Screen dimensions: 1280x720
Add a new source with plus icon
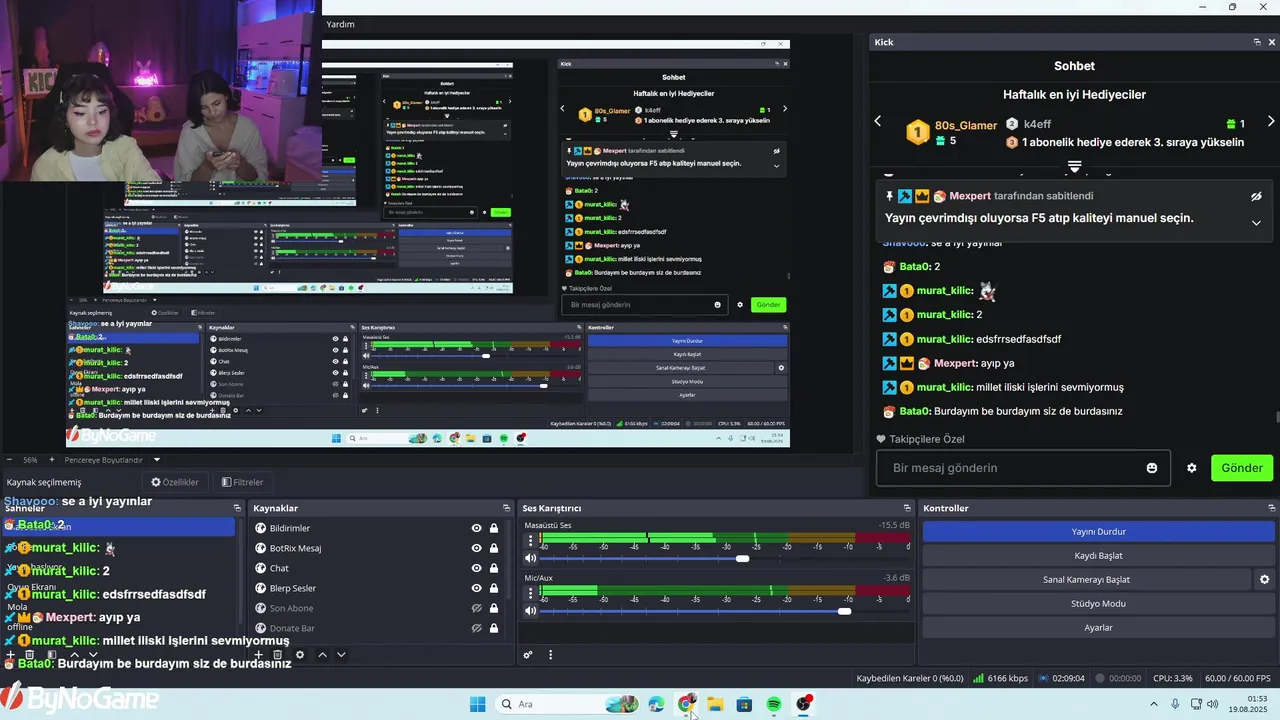(257, 655)
